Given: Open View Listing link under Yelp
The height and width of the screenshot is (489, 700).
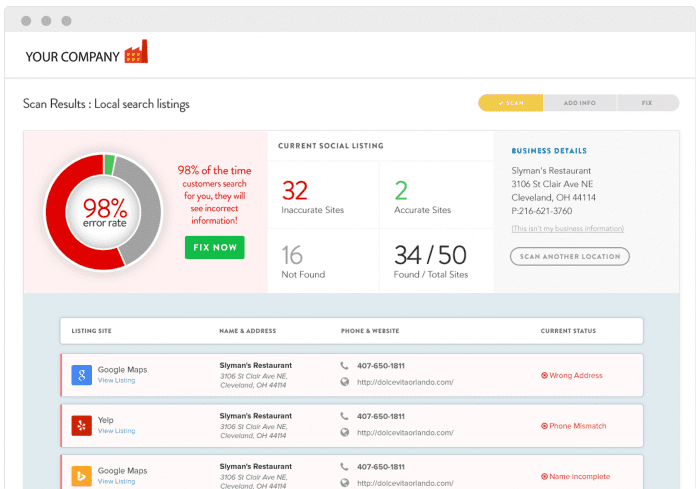Looking at the screenshot, I should pyautogui.click(x=117, y=431).
